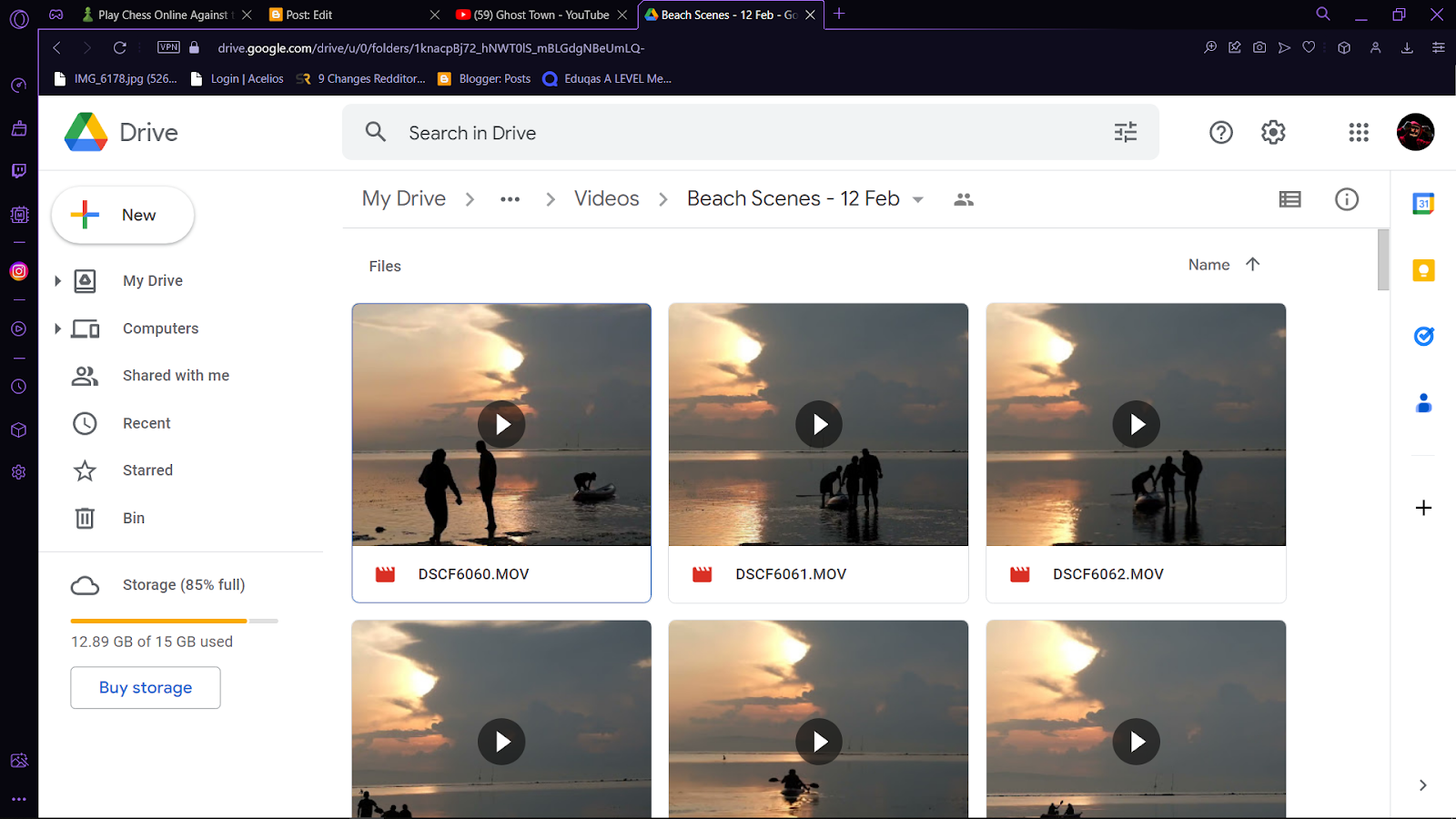Reverse sort direction arrow next to Name
The height and width of the screenshot is (819, 1456).
1252,265
